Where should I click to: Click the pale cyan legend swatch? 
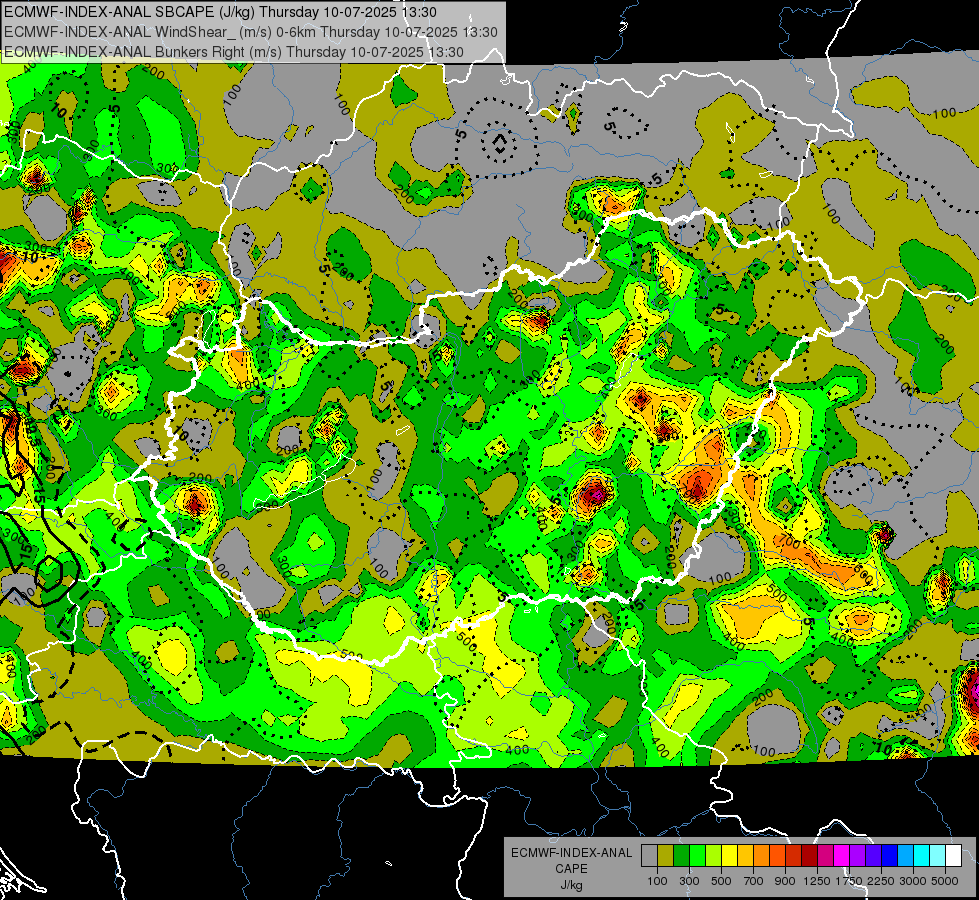tap(937, 855)
